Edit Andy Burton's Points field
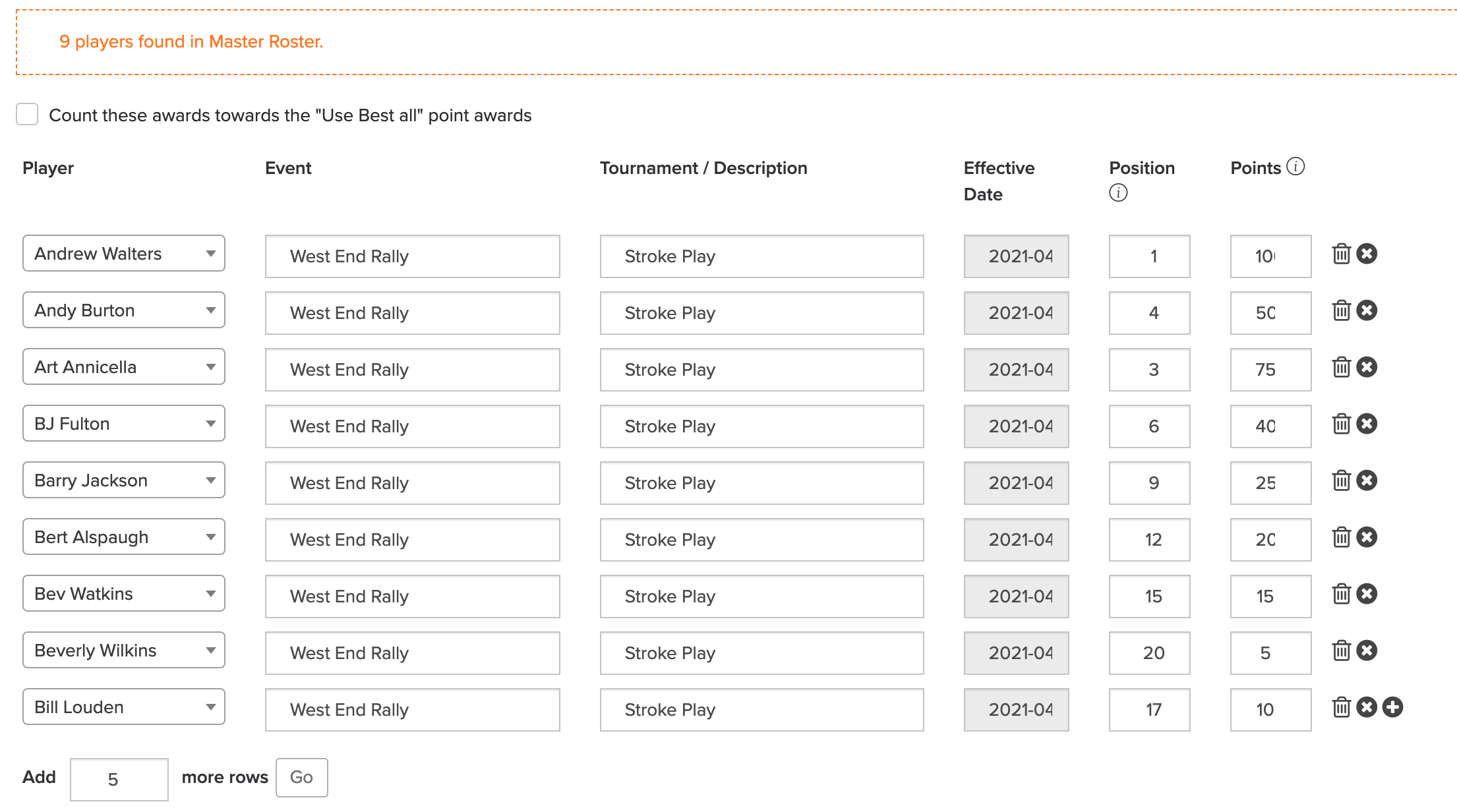 tap(1270, 313)
